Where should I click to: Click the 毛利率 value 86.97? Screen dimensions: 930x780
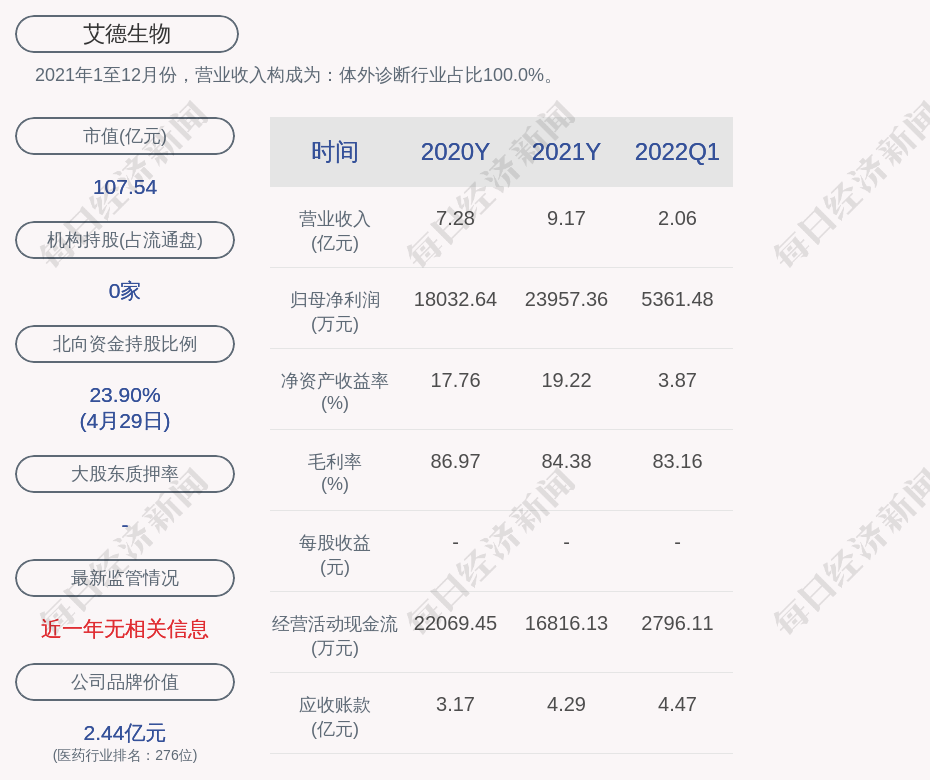455,461
